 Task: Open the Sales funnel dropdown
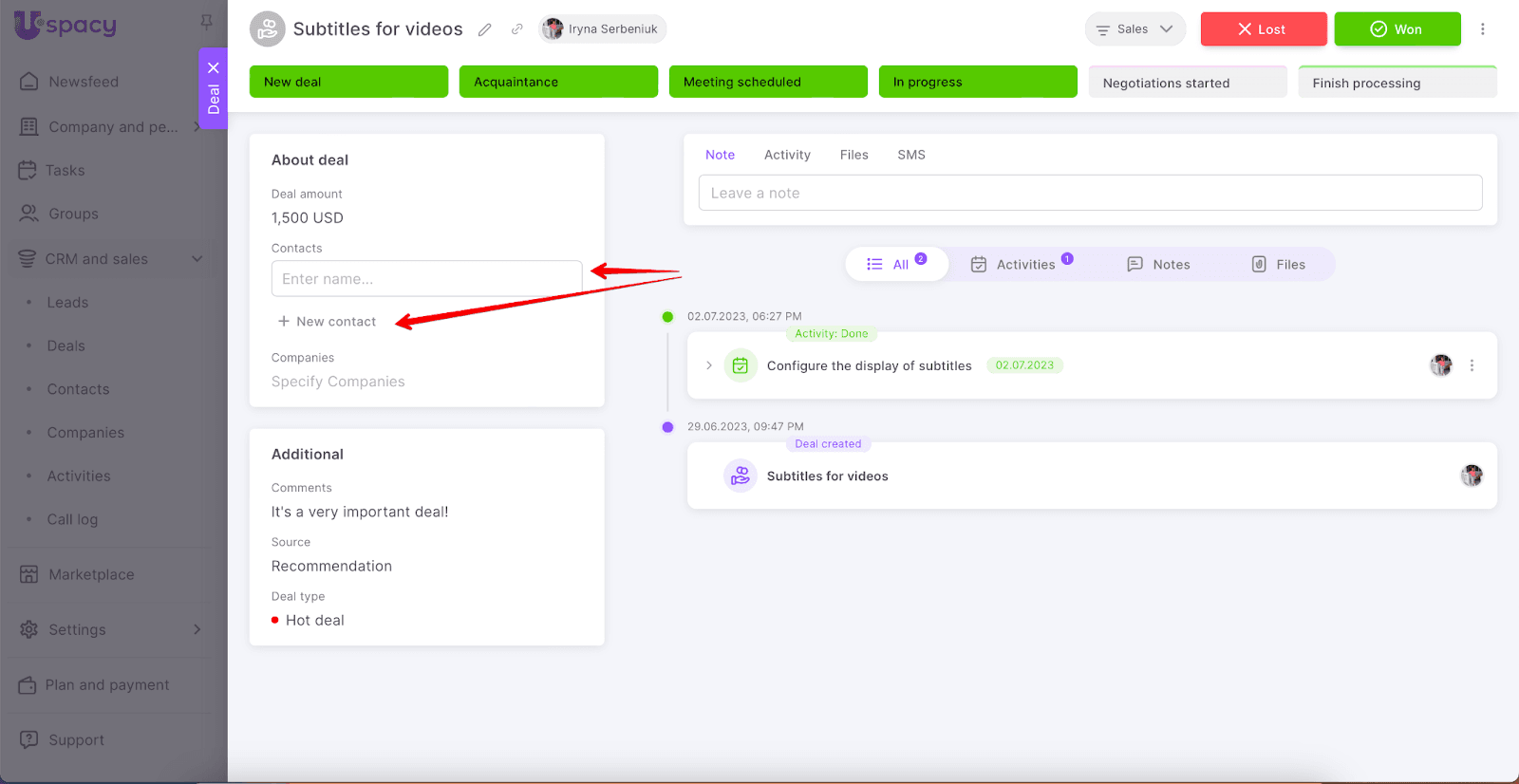click(x=1135, y=29)
